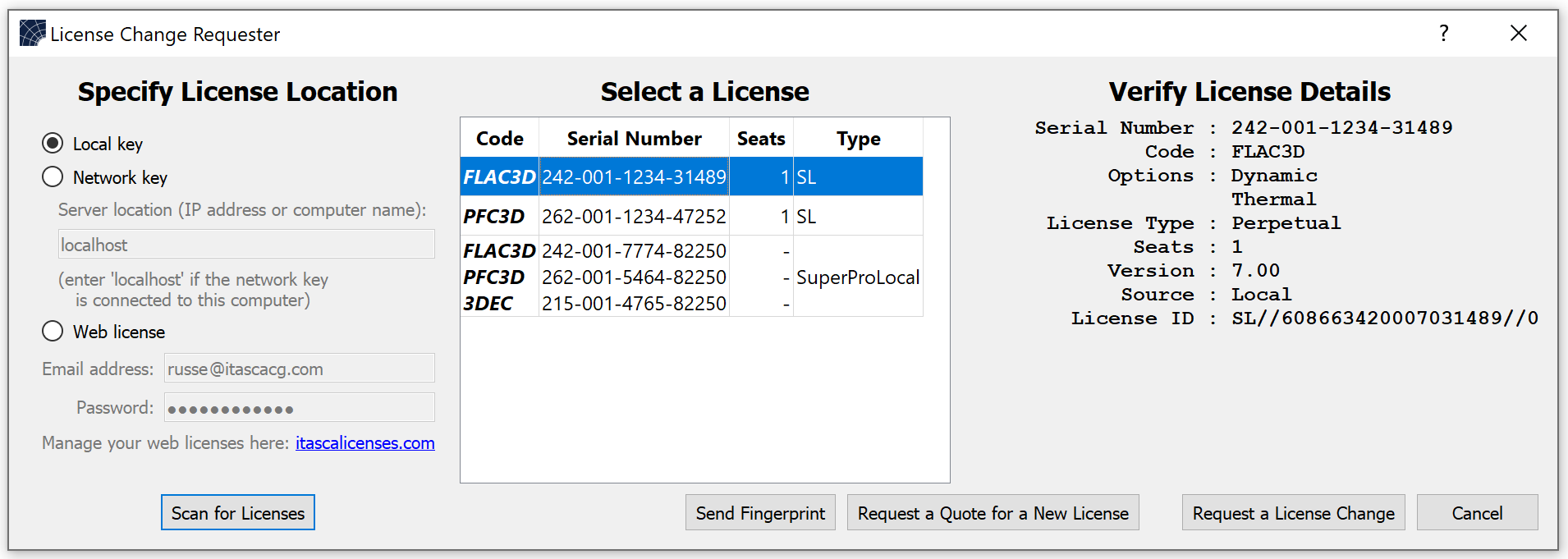This screenshot has height=559, width=1568.
Task: Click Request a License Change button
Action: pos(1293,513)
